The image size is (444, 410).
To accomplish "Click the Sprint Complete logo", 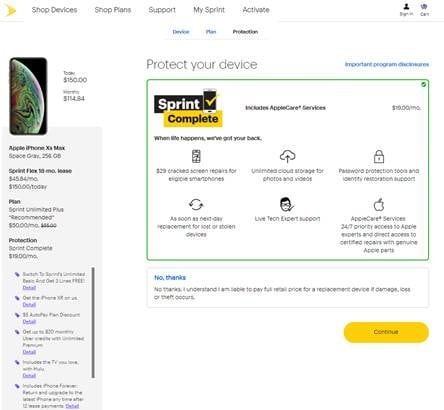I will (188, 108).
